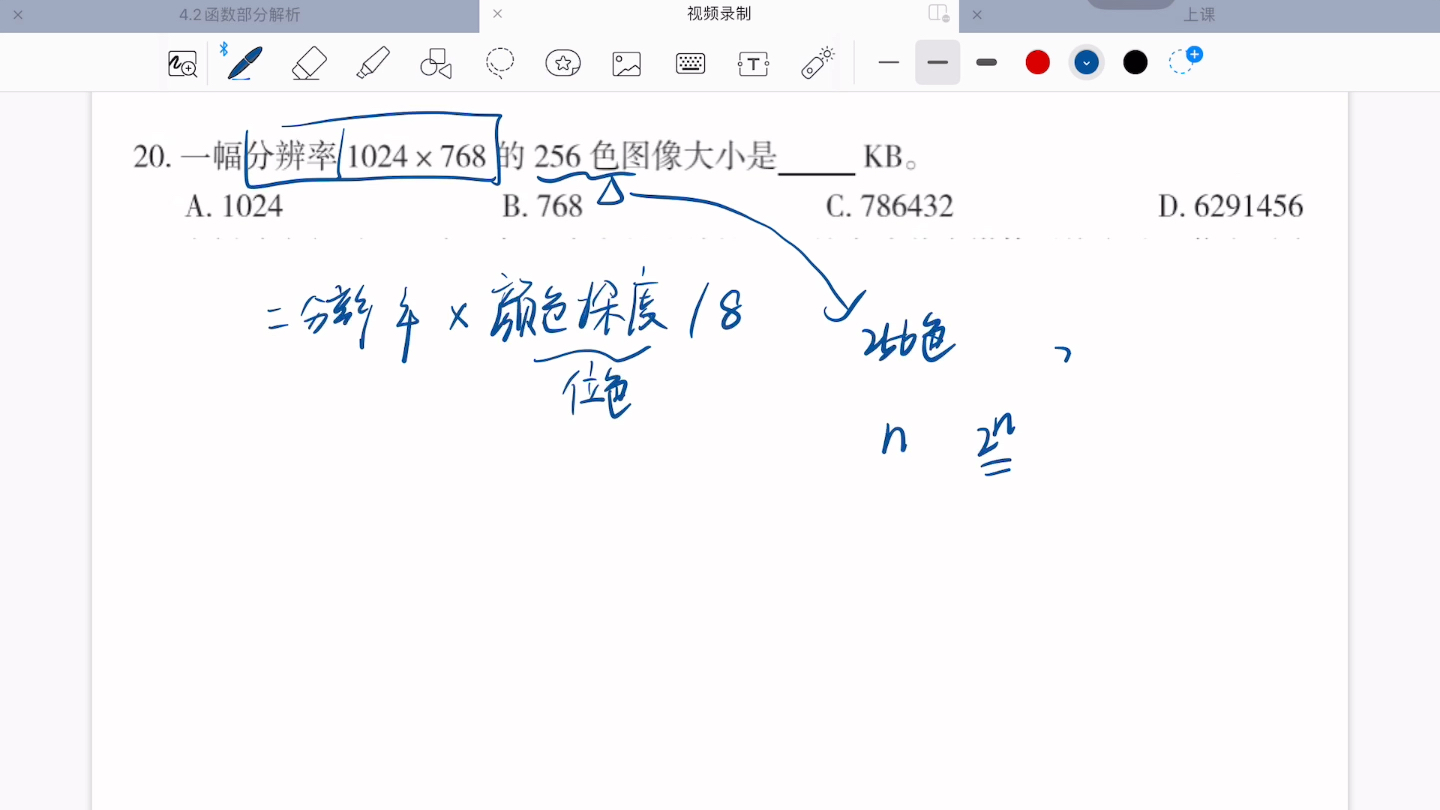Switch to the 上课 tab
This screenshot has height=810, width=1440.
pos(1199,15)
